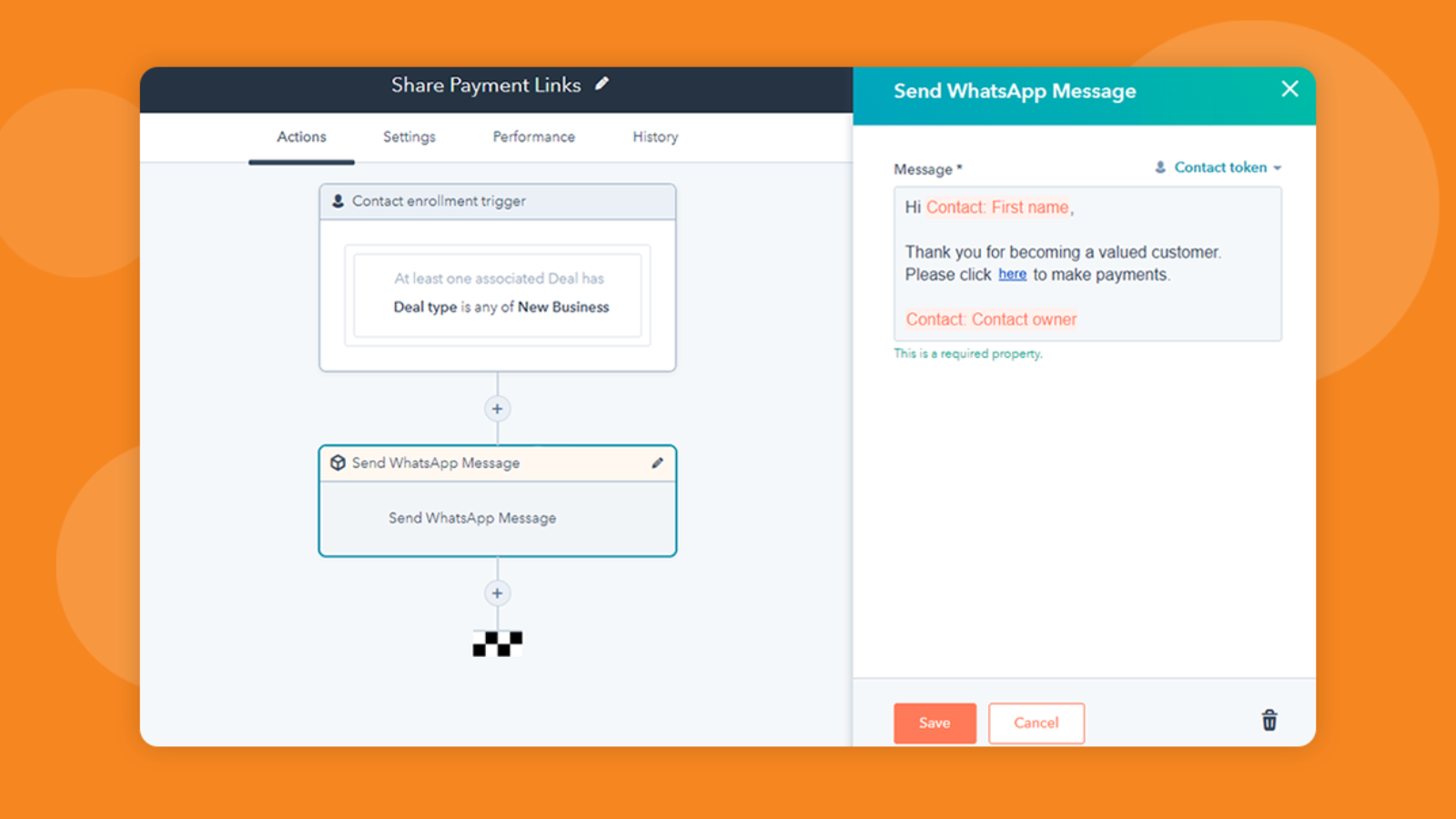This screenshot has height=819, width=1456.
Task: Click the contact token person icon
Action: (x=1159, y=167)
